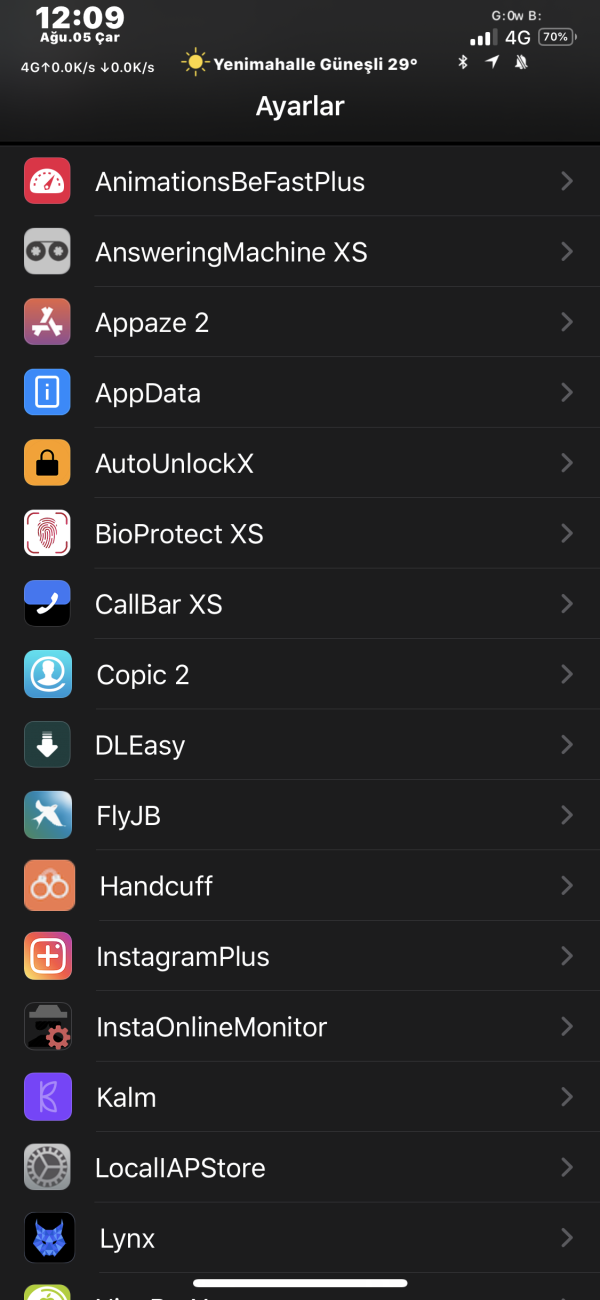Screen dimensions: 600x1300
Task: Expand AppData row using its chevron
Action: click(567, 392)
